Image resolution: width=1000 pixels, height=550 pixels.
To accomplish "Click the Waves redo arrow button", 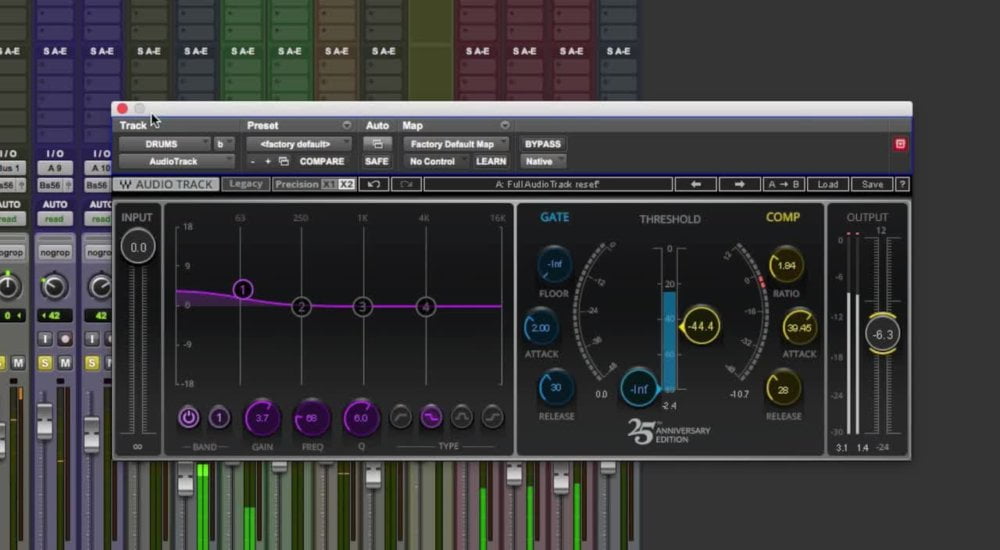I will coord(406,184).
